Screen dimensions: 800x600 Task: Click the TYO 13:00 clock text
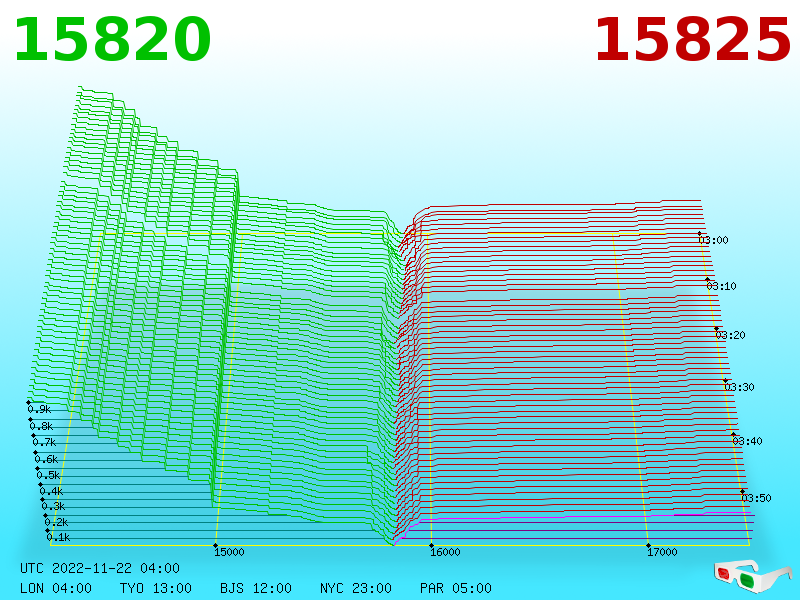pyautogui.click(x=156, y=588)
